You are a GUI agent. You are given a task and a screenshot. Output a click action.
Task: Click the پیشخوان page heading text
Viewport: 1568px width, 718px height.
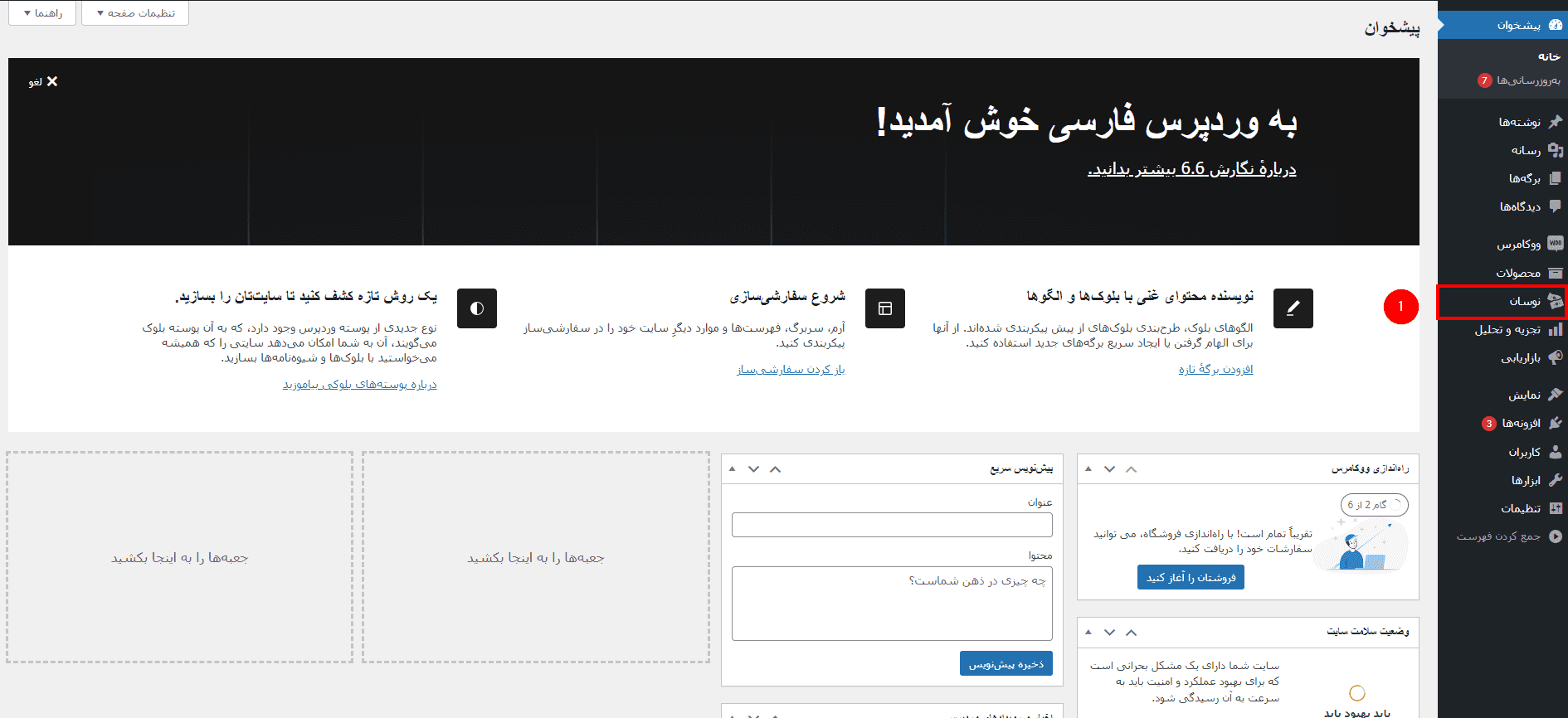[1392, 28]
